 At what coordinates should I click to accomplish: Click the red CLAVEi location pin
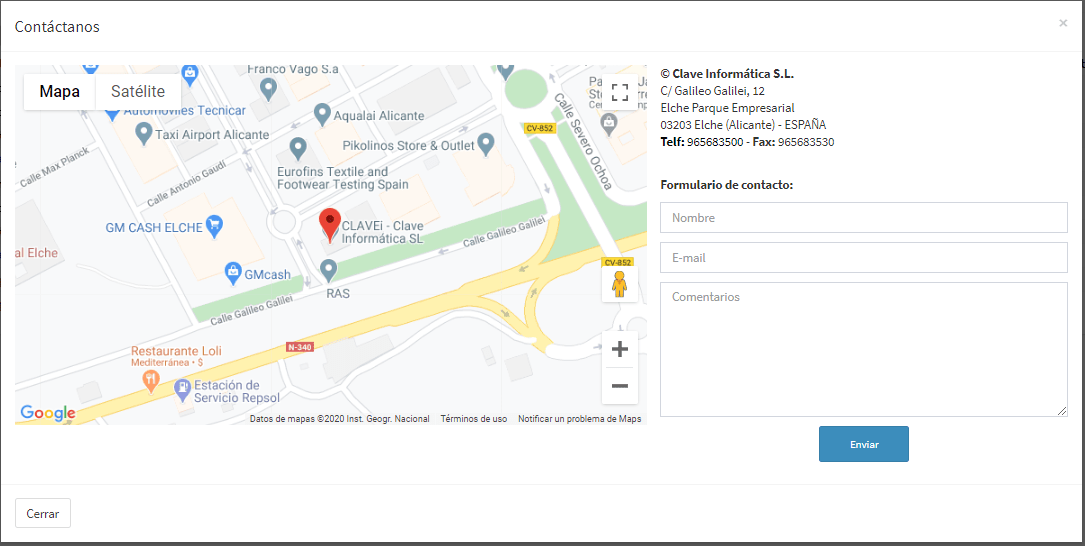pos(330,224)
